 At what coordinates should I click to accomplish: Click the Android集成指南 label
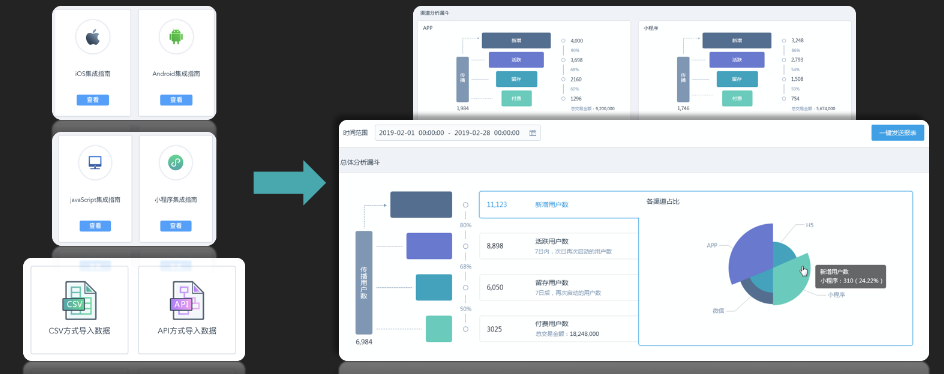click(176, 73)
